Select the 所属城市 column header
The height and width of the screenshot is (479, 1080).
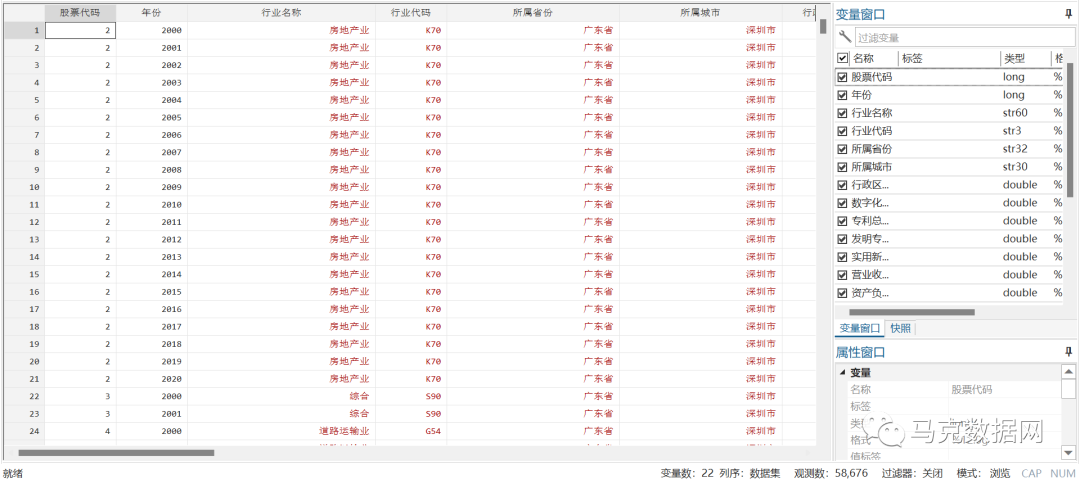[700, 13]
